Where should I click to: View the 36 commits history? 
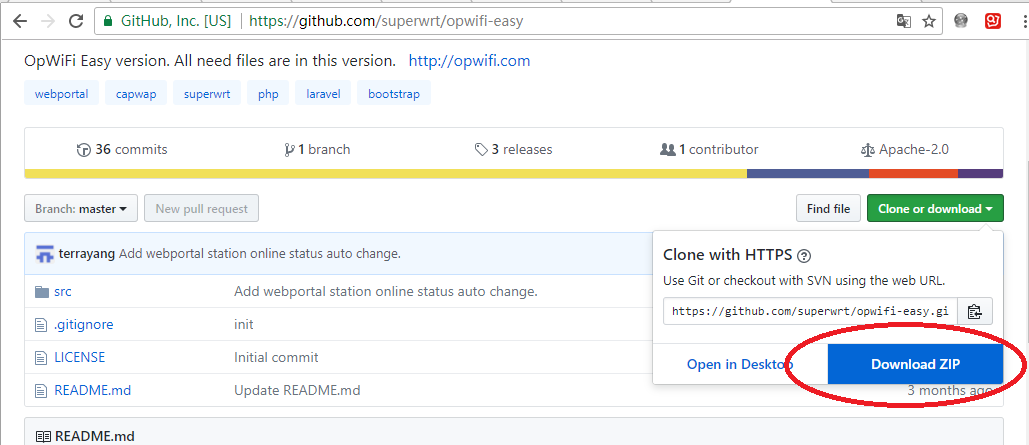122,150
